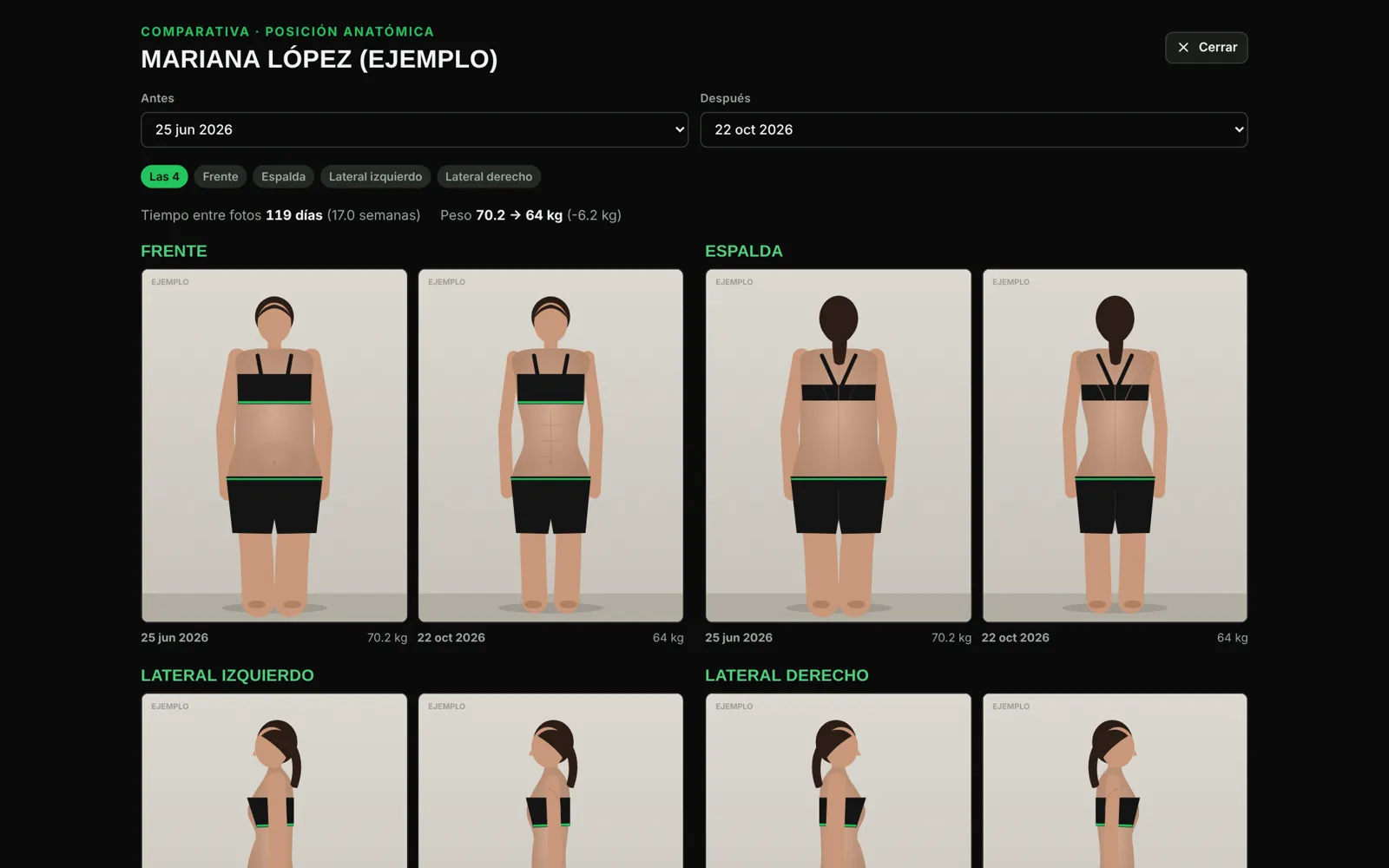Open the Antes date dropdown
This screenshot has height=868, width=1389.
point(414,129)
